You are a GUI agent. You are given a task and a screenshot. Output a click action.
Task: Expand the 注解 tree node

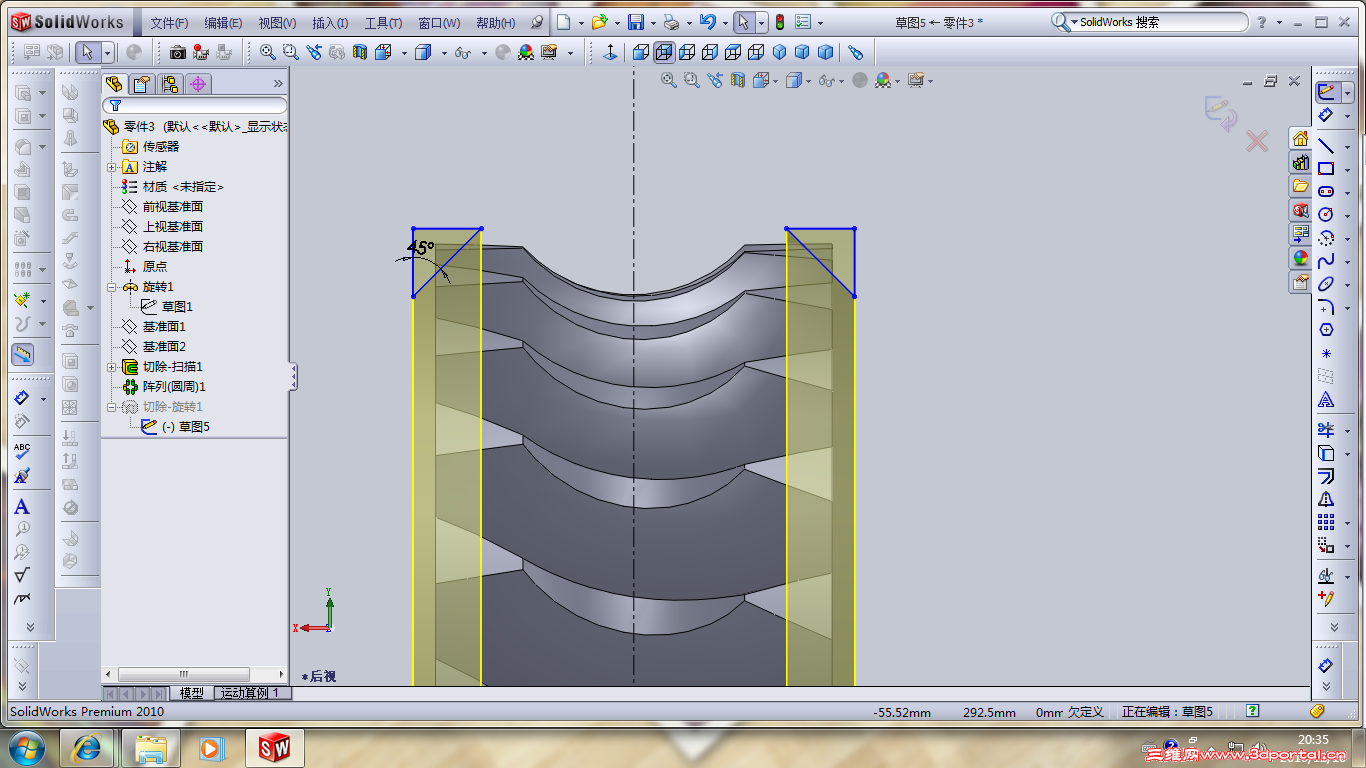(x=112, y=167)
